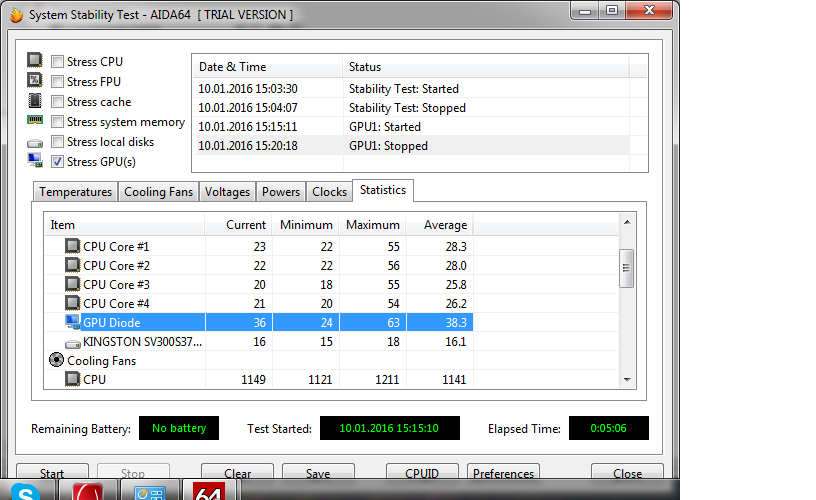The width and height of the screenshot is (816, 500).
Task: Click the local disk drive icon
Action: tap(35, 143)
